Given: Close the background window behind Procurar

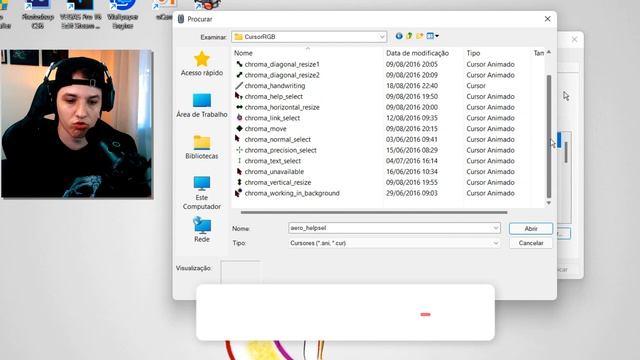Looking at the screenshot, I should [x=574, y=40].
